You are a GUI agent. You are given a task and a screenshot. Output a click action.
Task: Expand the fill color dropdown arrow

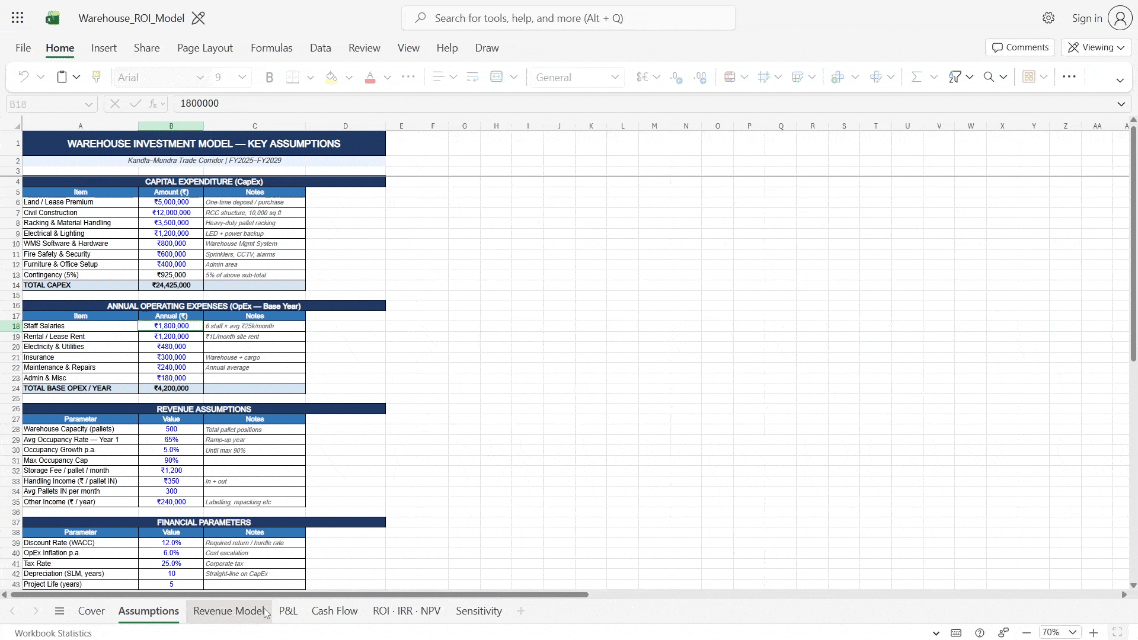349,77
